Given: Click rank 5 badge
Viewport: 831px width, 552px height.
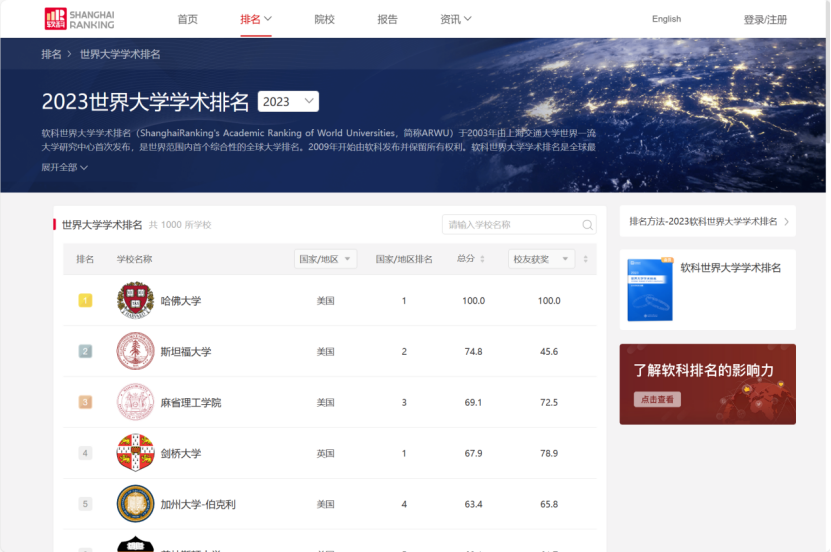Looking at the screenshot, I should point(85,504).
